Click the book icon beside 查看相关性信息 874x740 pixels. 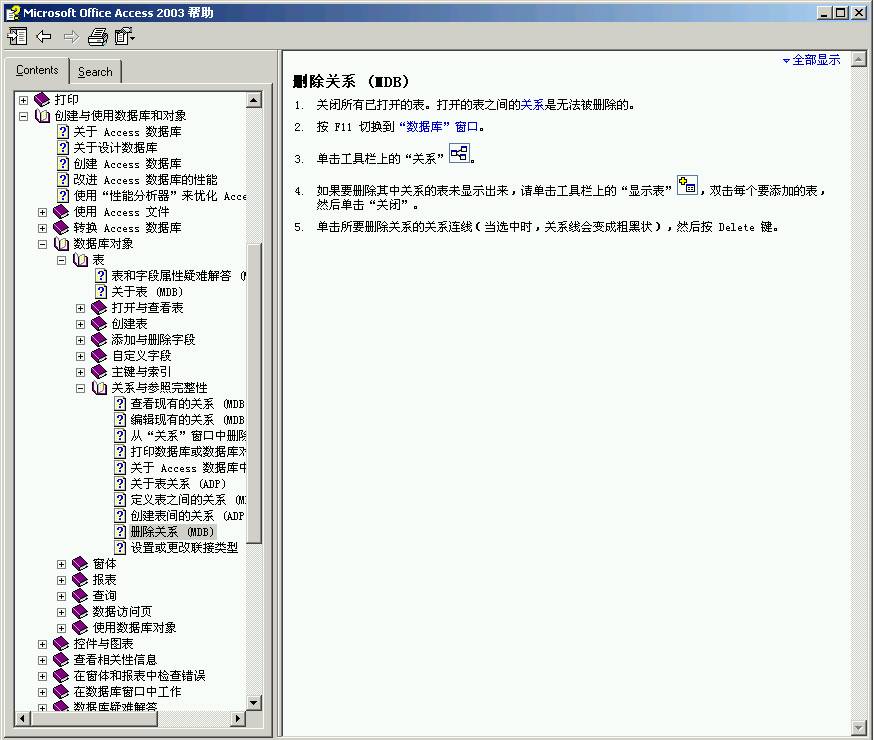click(61, 660)
